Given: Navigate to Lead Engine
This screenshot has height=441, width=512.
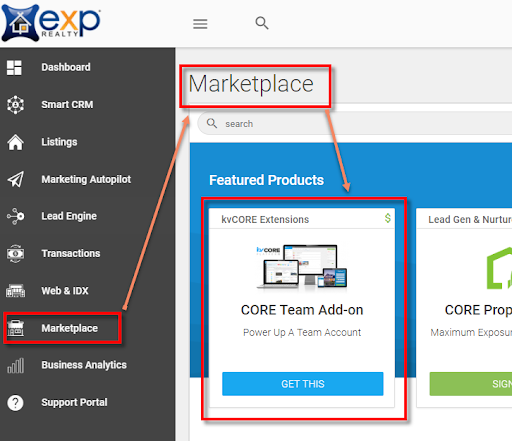Looking at the screenshot, I should pyautogui.click(x=69, y=216).
